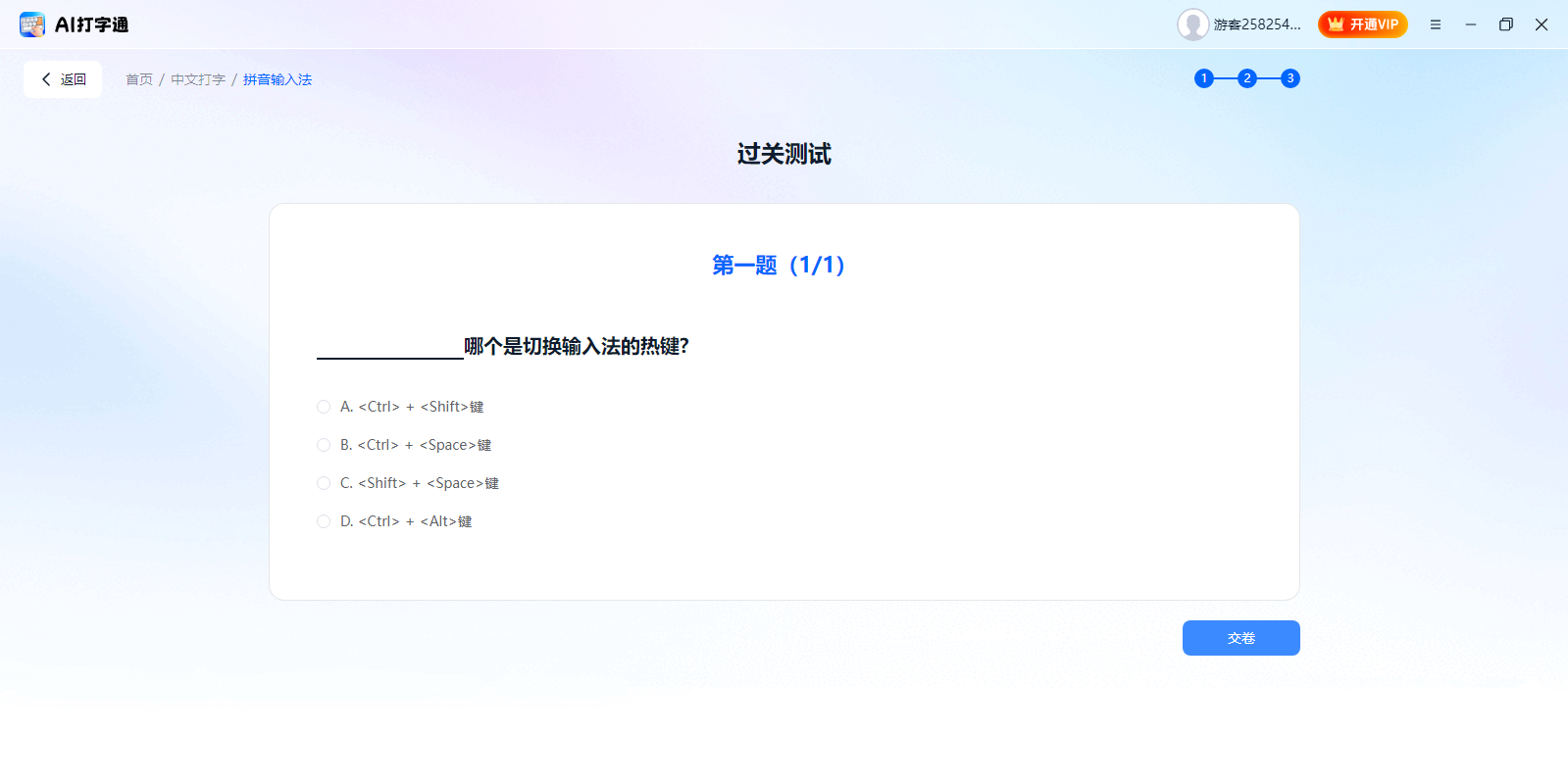Choose option B Ctrl + Space radio button

(324, 445)
